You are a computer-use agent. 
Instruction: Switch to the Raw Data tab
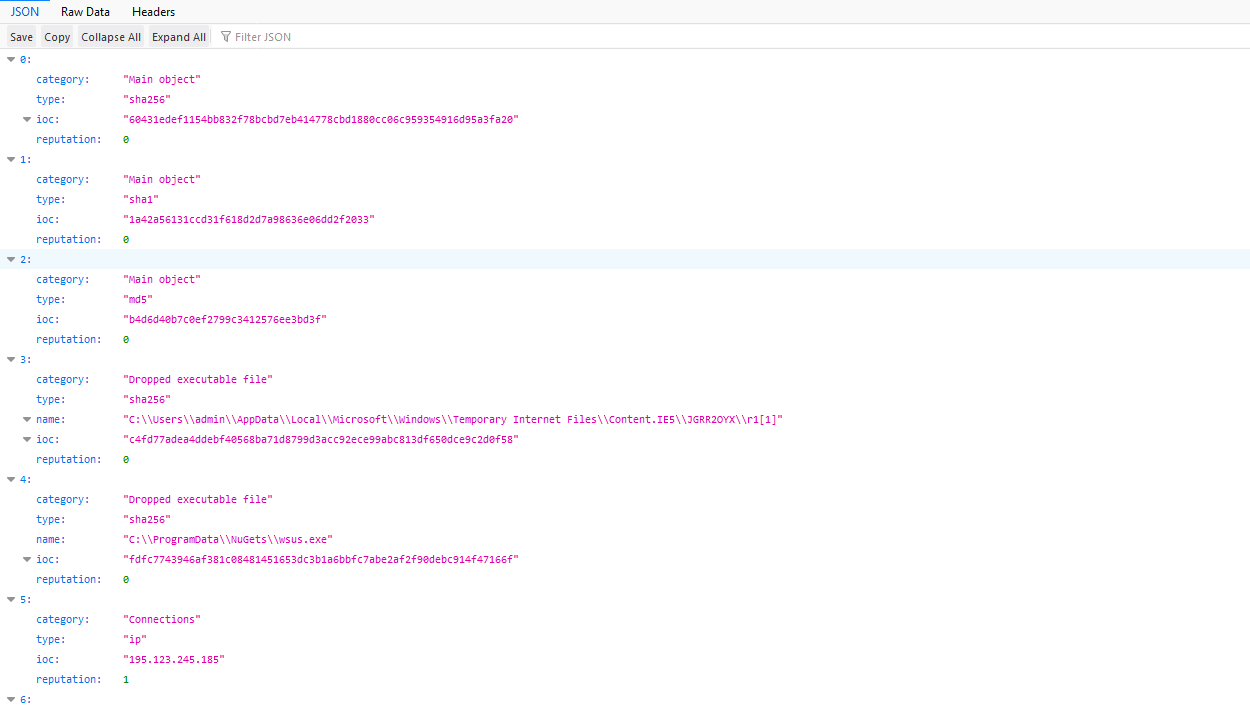point(85,12)
